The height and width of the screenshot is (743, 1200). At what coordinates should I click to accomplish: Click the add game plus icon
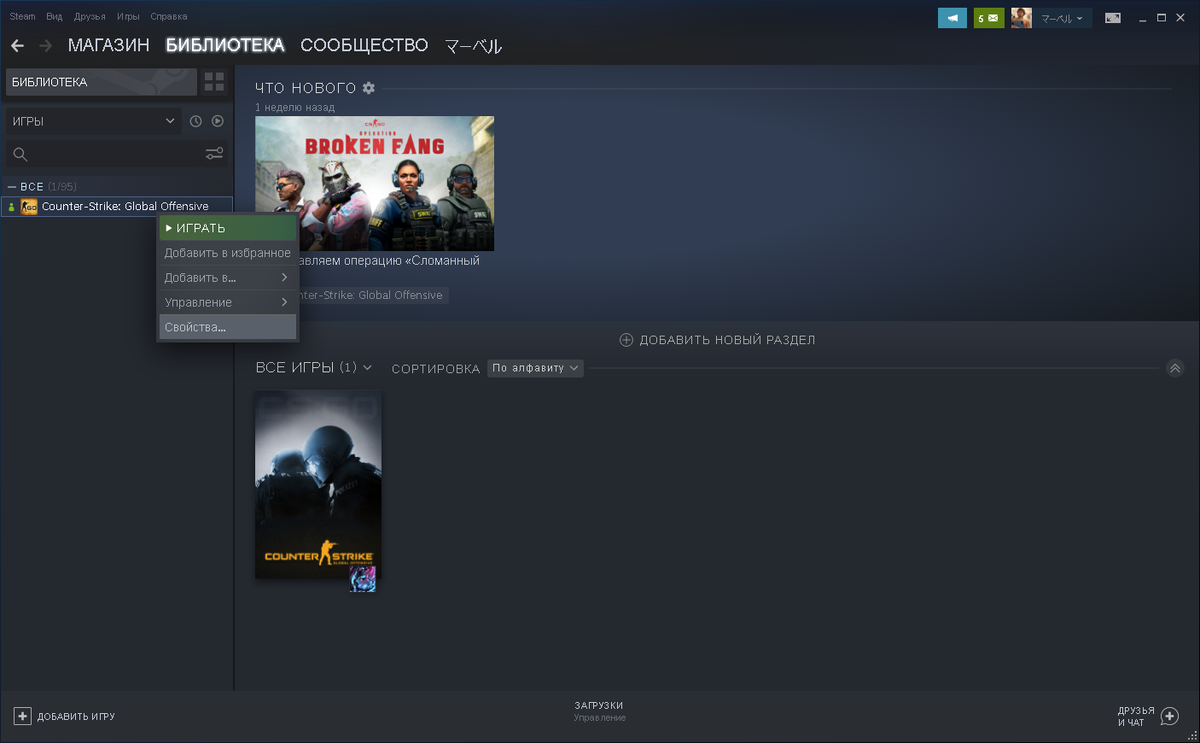coord(22,716)
